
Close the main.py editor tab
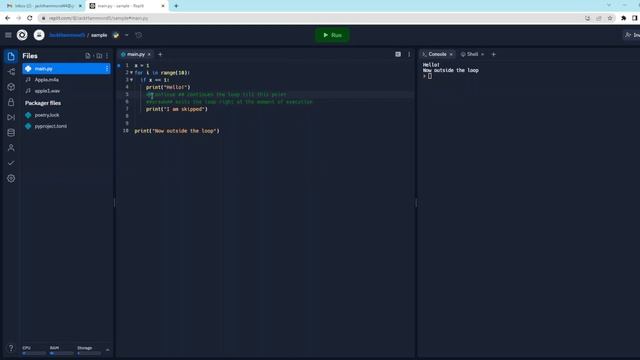click(x=149, y=54)
